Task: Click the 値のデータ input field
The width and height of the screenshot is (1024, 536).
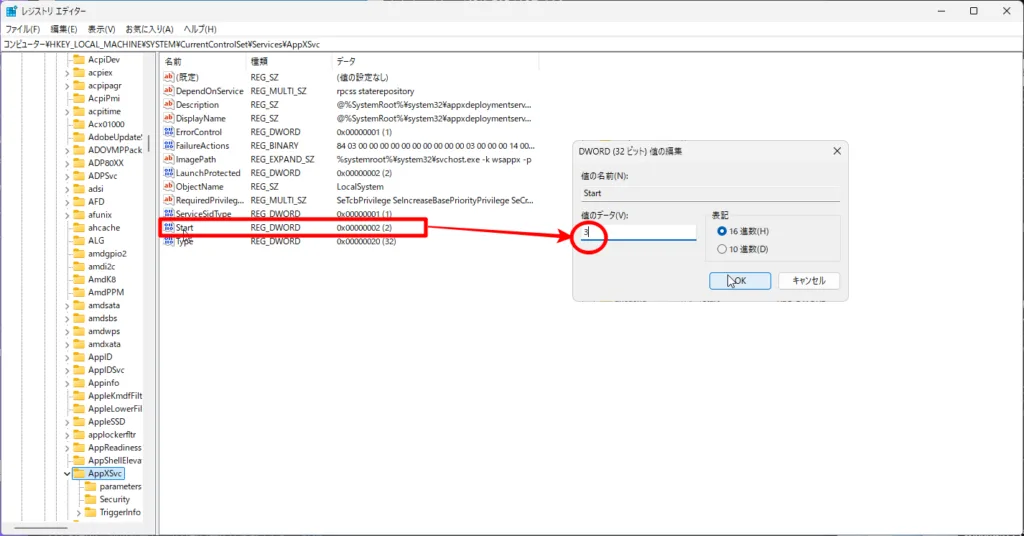Action: click(x=638, y=232)
